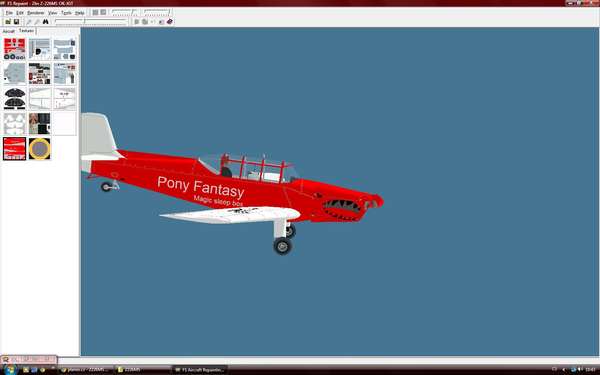
Task: Select the selected red striped texture thumbnail
Action: pyautogui.click(x=15, y=148)
